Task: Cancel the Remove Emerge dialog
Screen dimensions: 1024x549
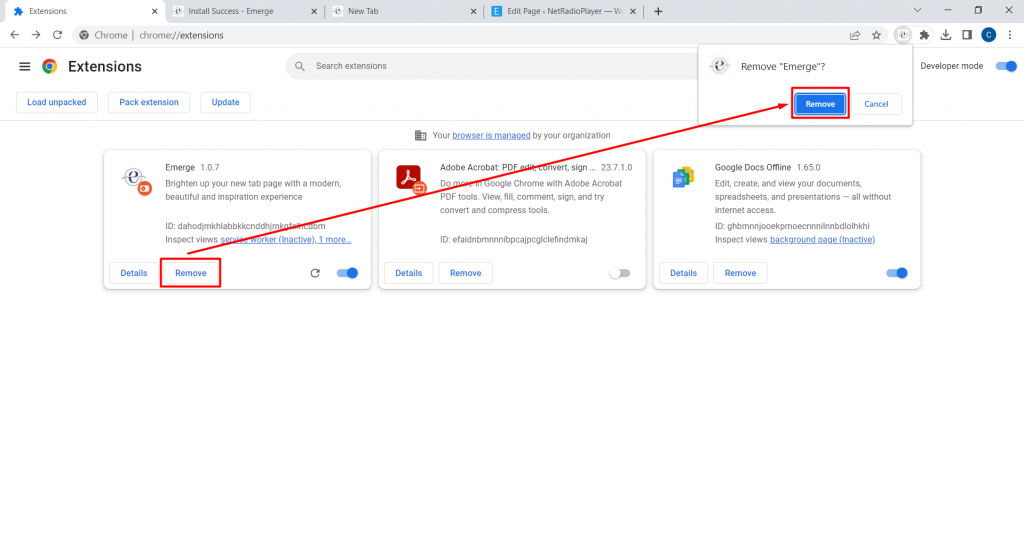Action: (x=876, y=104)
